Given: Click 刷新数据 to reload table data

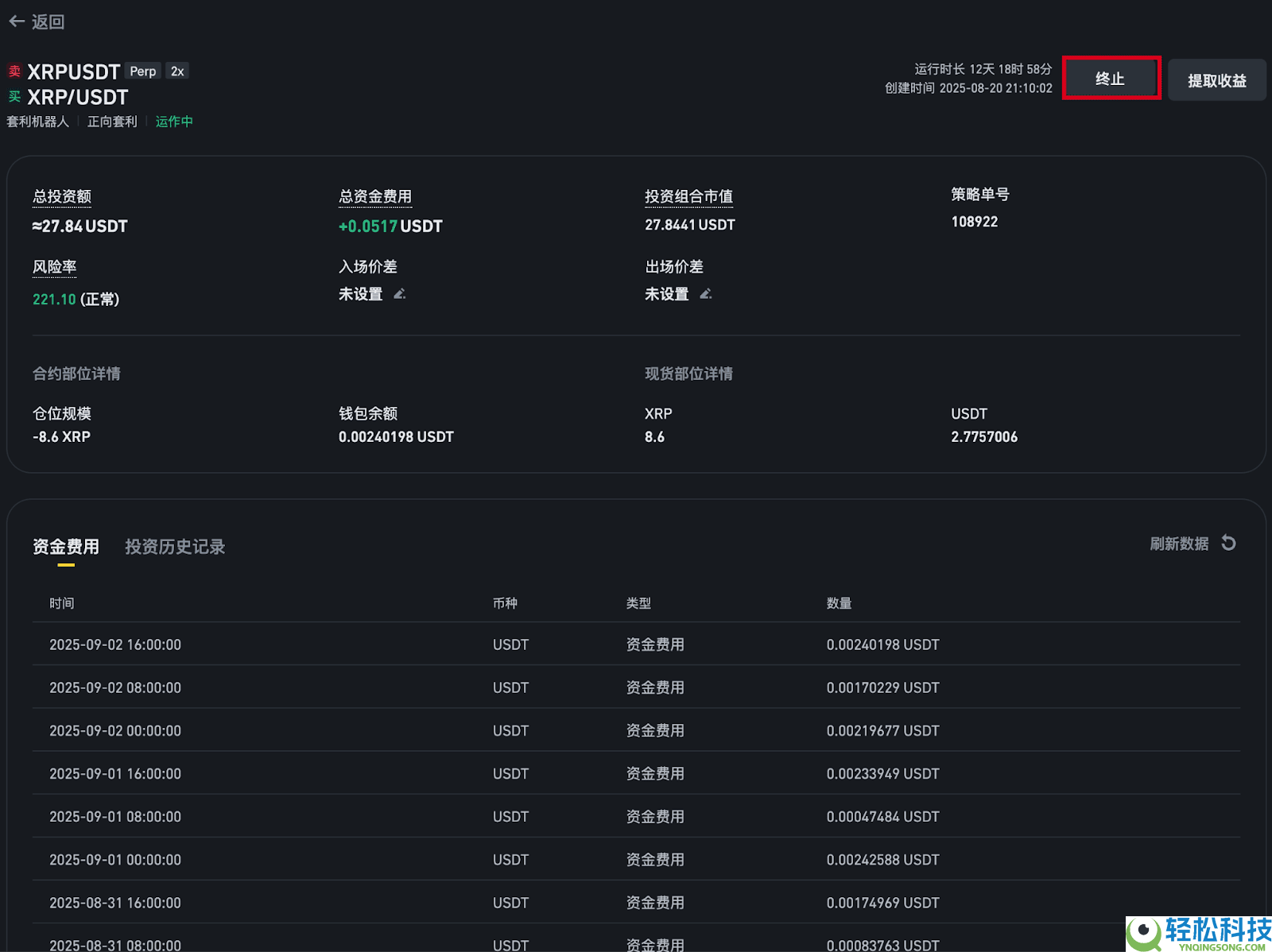Looking at the screenshot, I should pyautogui.click(x=1180, y=543).
